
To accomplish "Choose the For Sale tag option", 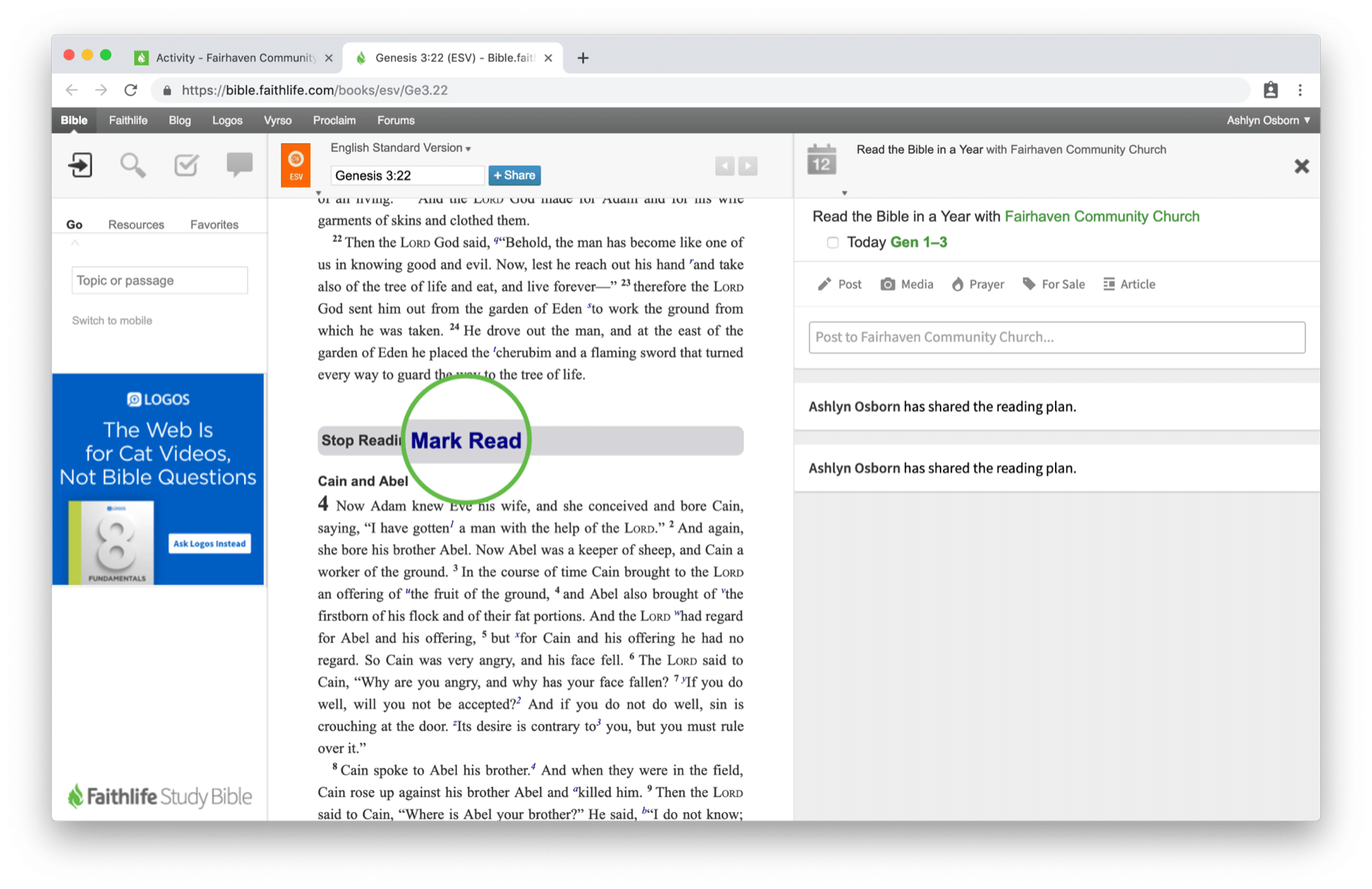I will point(1053,284).
